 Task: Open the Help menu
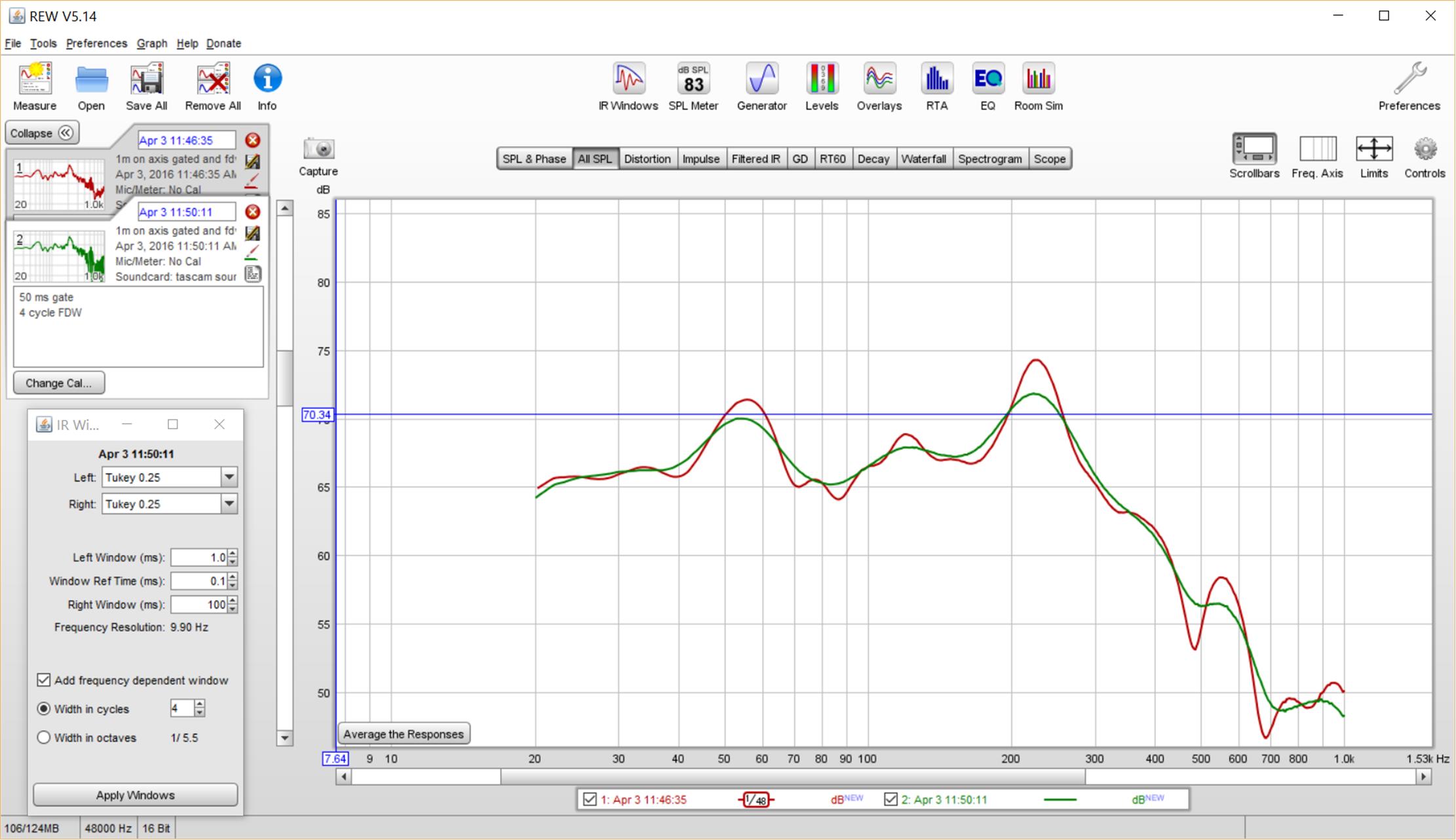pyautogui.click(x=187, y=43)
